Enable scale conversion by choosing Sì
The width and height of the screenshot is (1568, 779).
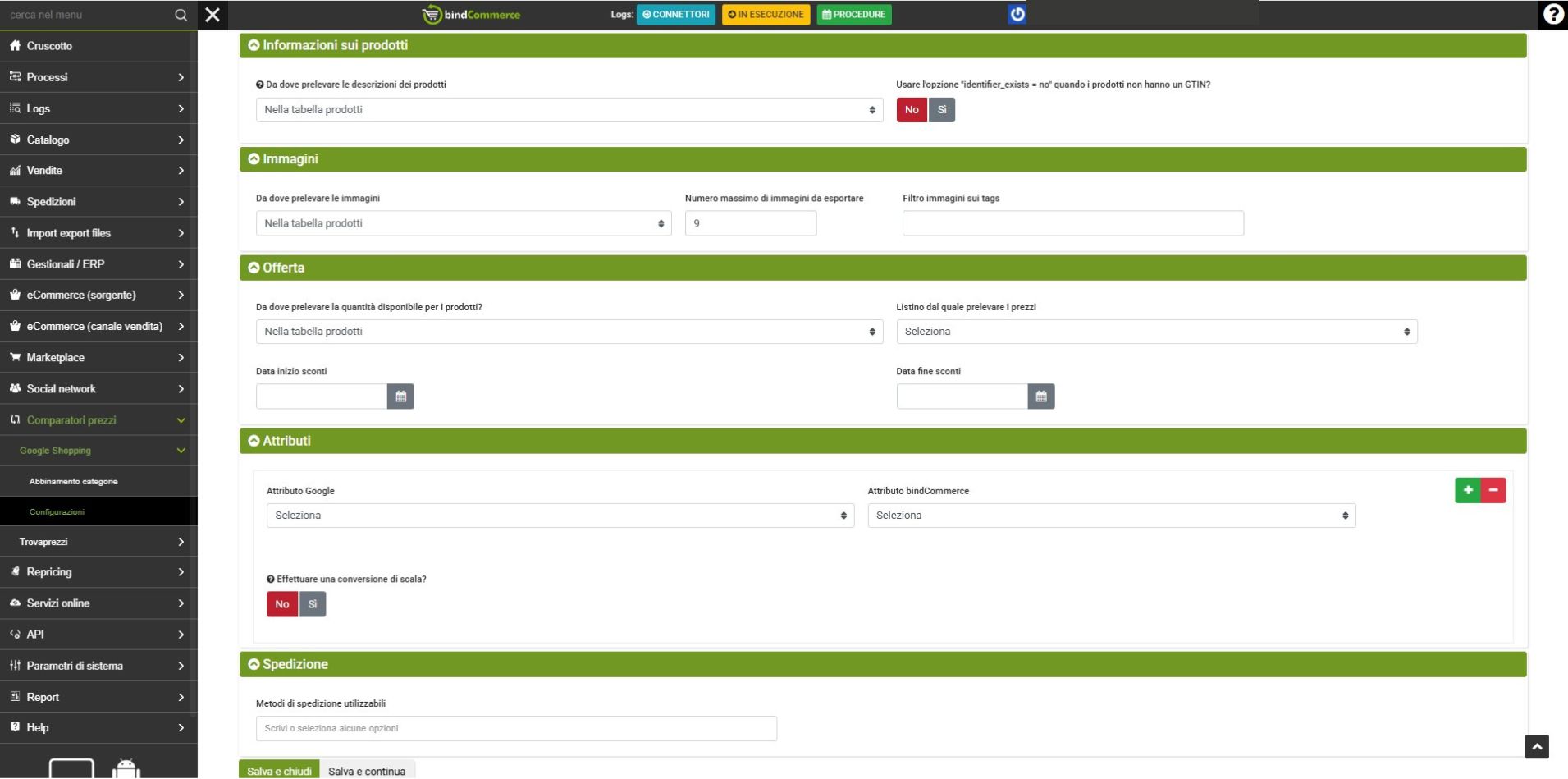(x=313, y=604)
